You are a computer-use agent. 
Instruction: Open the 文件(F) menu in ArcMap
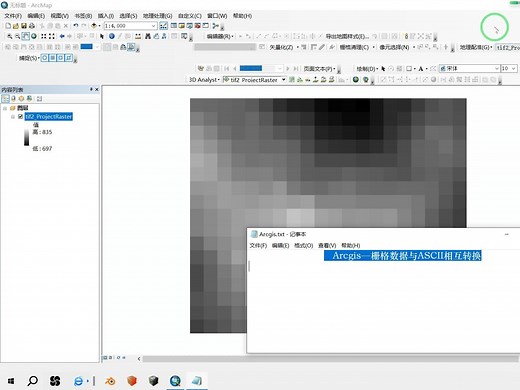coord(13,16)
